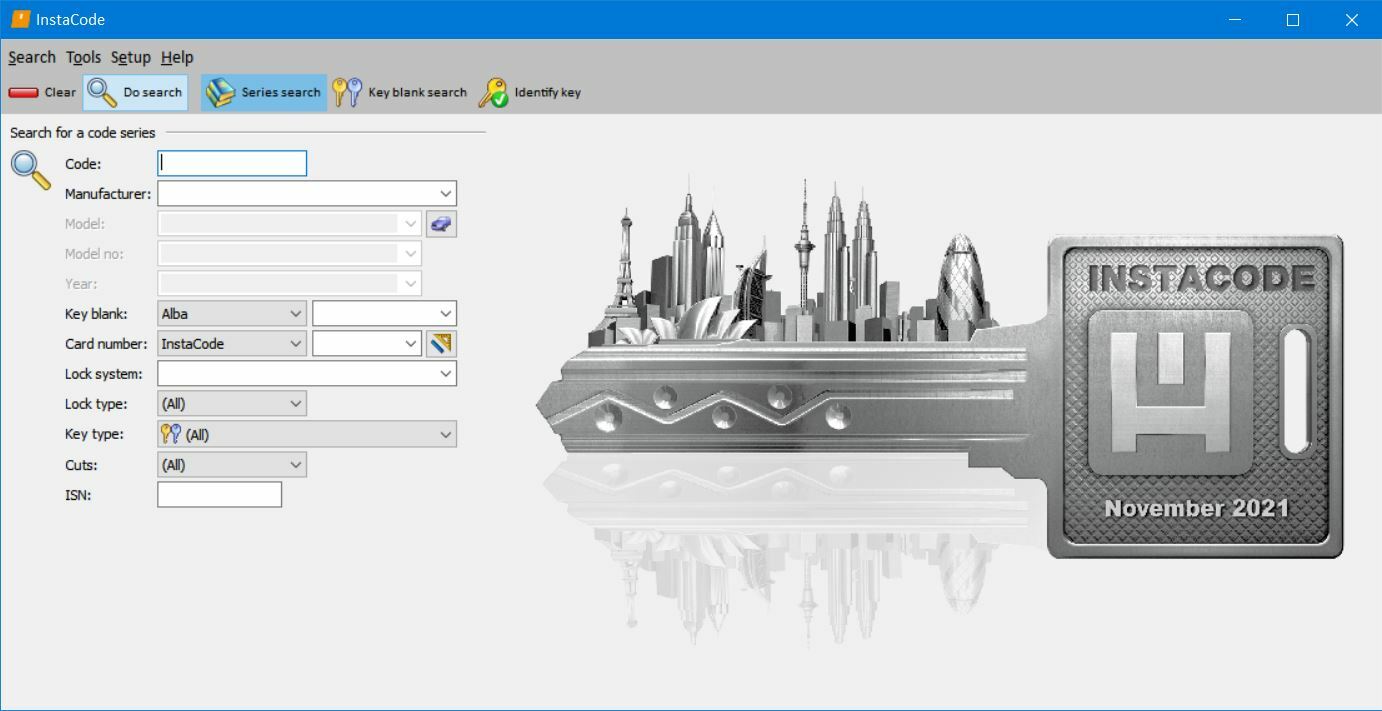This screenshot has height=711, width=1382.
Task: Minimize the InstaCode window
Action: point(1237,19)
